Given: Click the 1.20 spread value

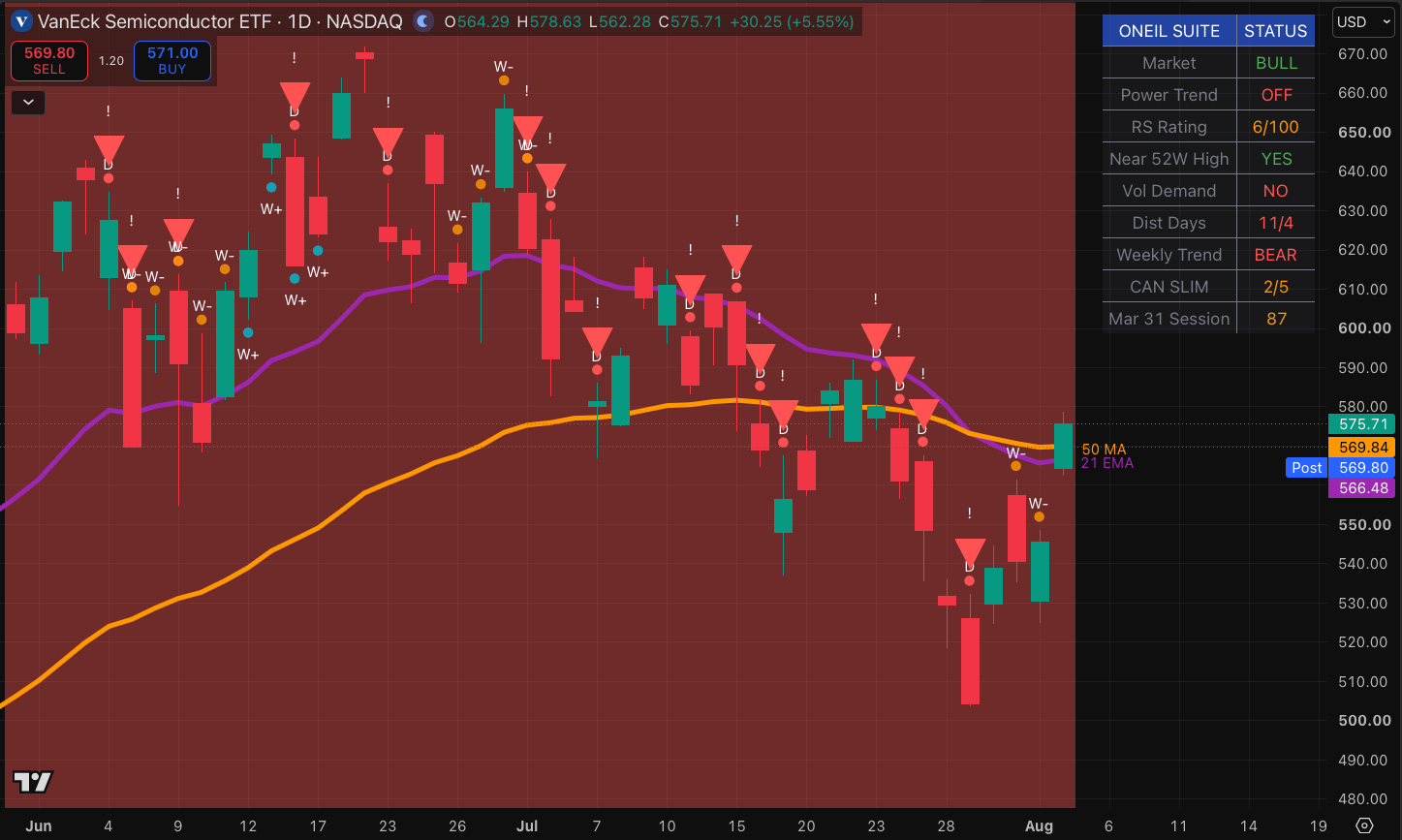Looking at the screenshot, I should click(111, 61).
